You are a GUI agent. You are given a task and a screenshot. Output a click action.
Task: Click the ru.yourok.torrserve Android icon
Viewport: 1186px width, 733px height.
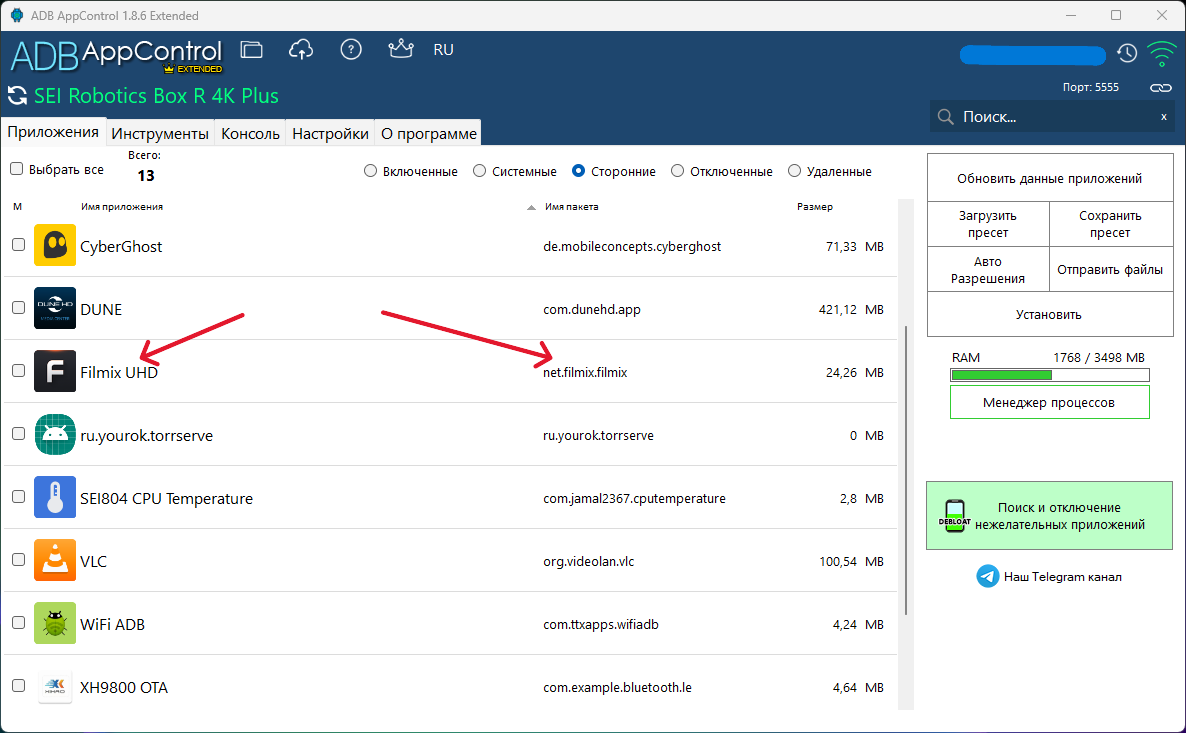tap(55, 434)
